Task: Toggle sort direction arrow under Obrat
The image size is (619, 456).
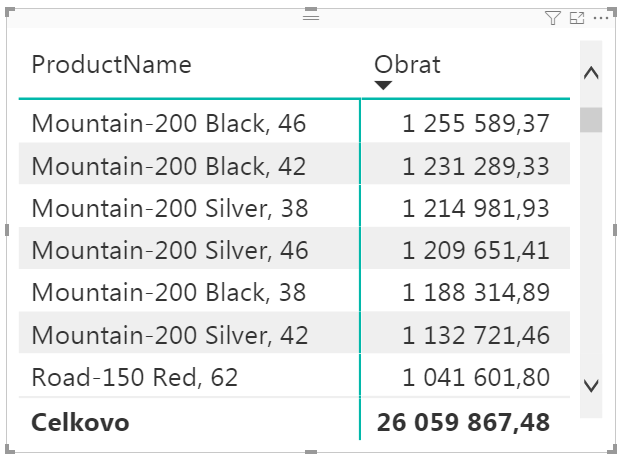Action: [x=383, y=86]
